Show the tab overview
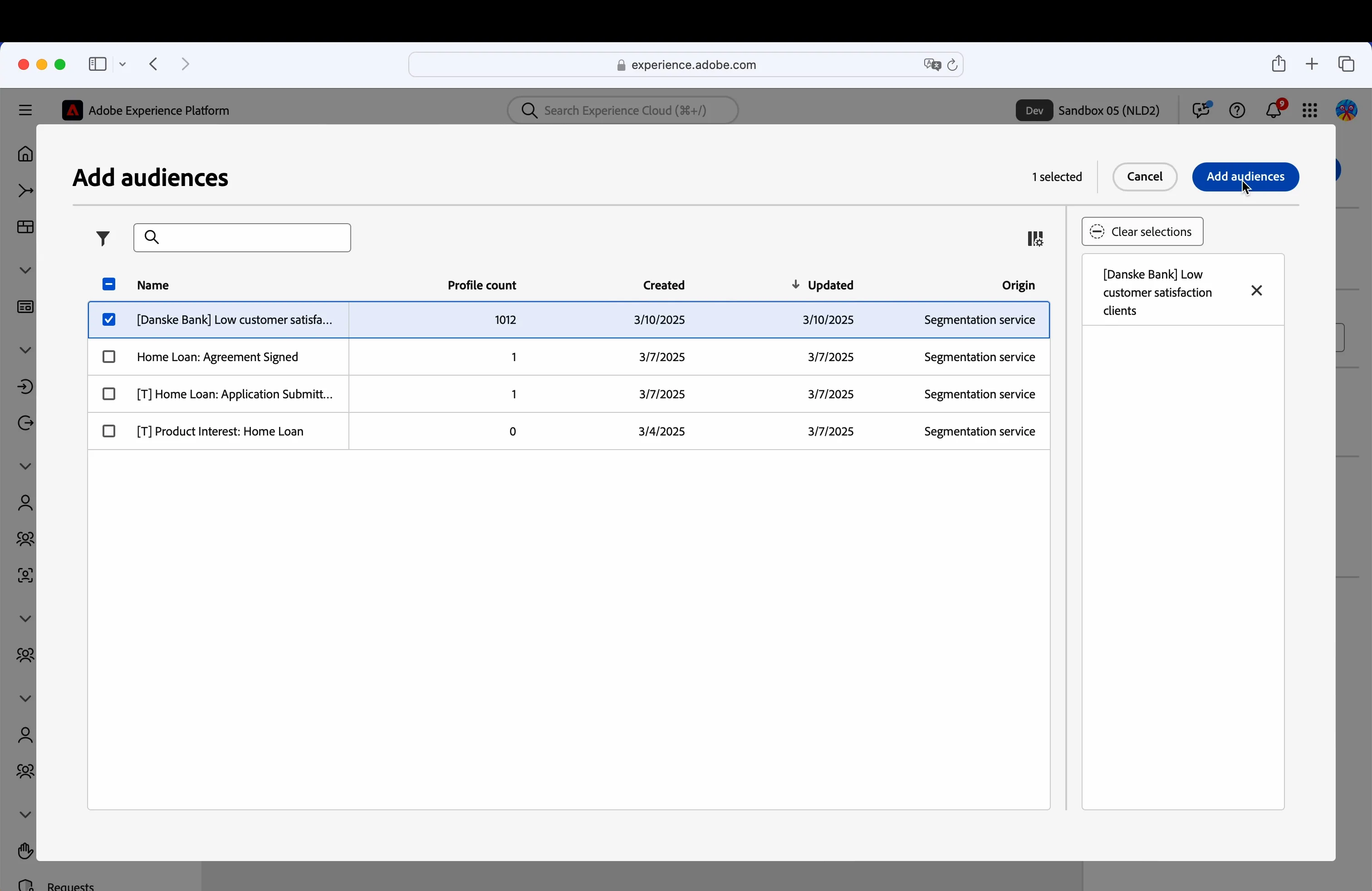This screenshot has height=891, width=1372. point(1346,64)
